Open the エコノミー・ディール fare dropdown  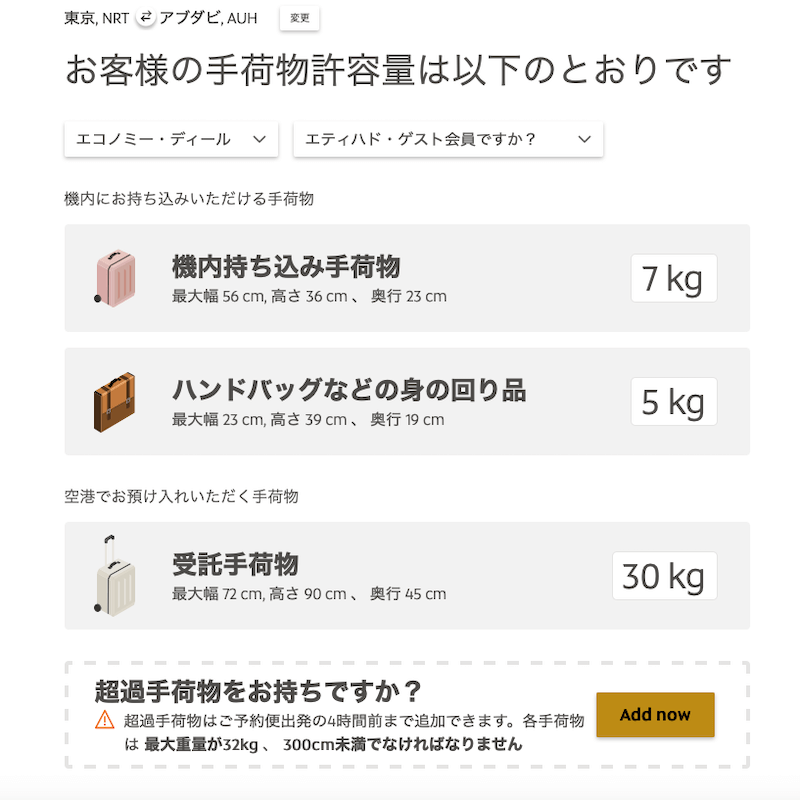point(171,140)
